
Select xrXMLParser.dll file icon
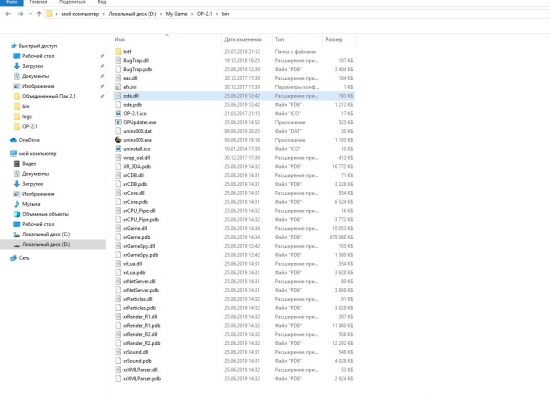click(x=118, y=370)
